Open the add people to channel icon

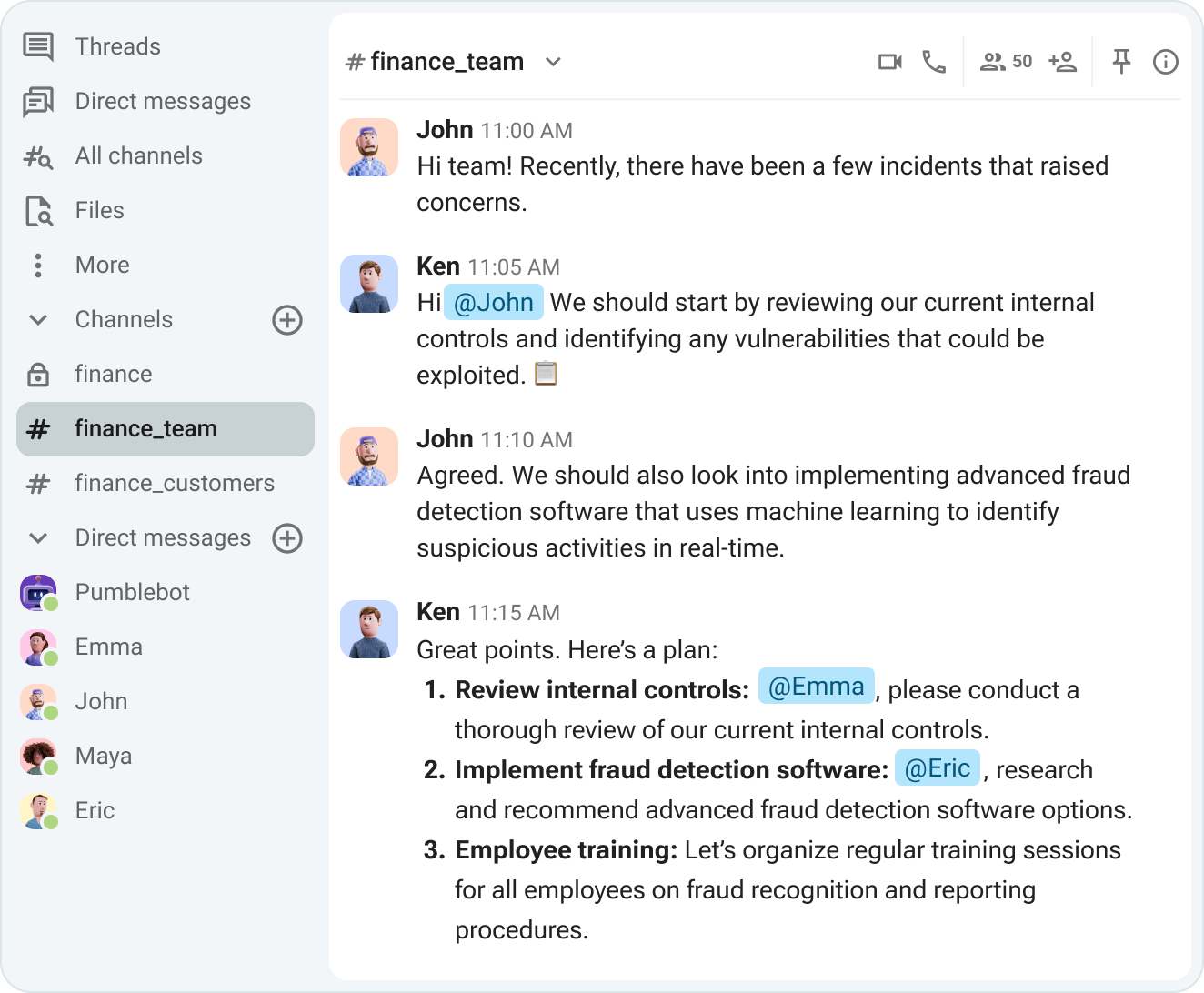click(x=1061, y=62)
